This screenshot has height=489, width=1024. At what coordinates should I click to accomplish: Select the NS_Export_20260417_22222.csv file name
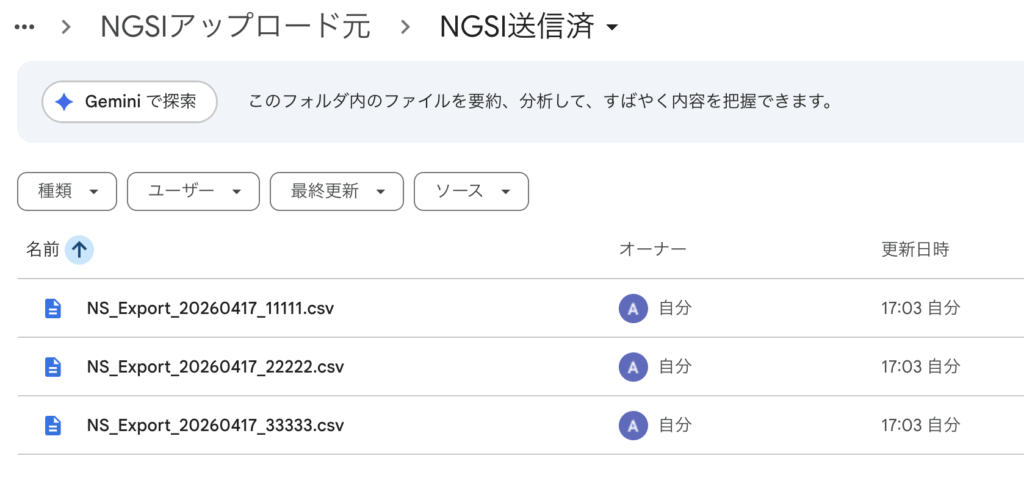(x=215, y=367)
